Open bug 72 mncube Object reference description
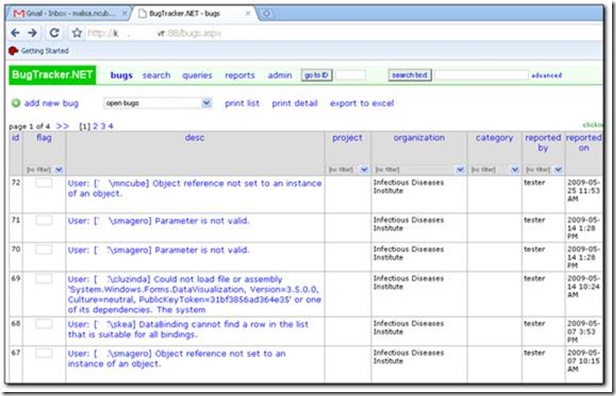Viewport: 616px width, 396px height. [194, 188]
